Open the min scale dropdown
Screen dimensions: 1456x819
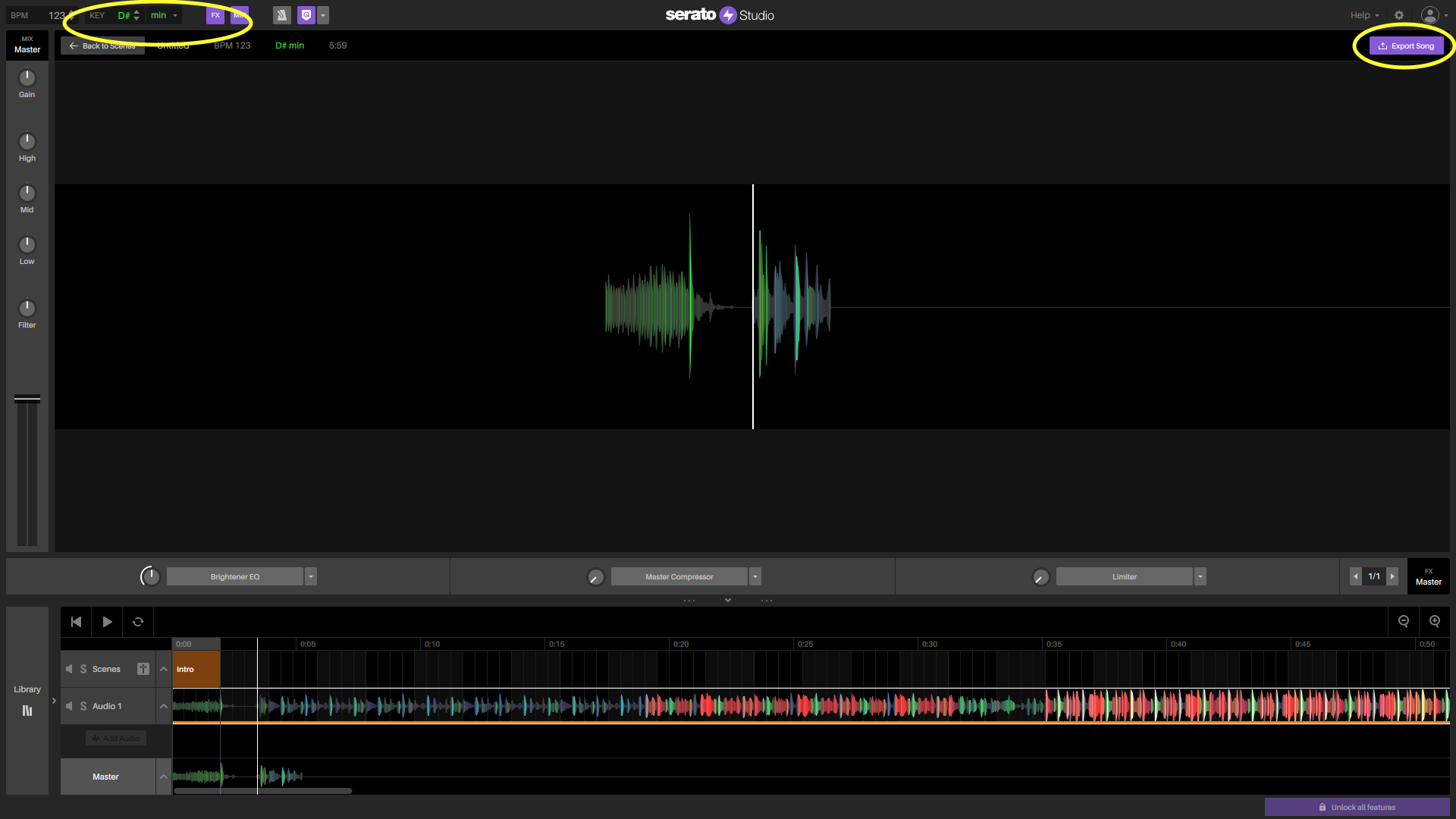(x=165, y=15)
